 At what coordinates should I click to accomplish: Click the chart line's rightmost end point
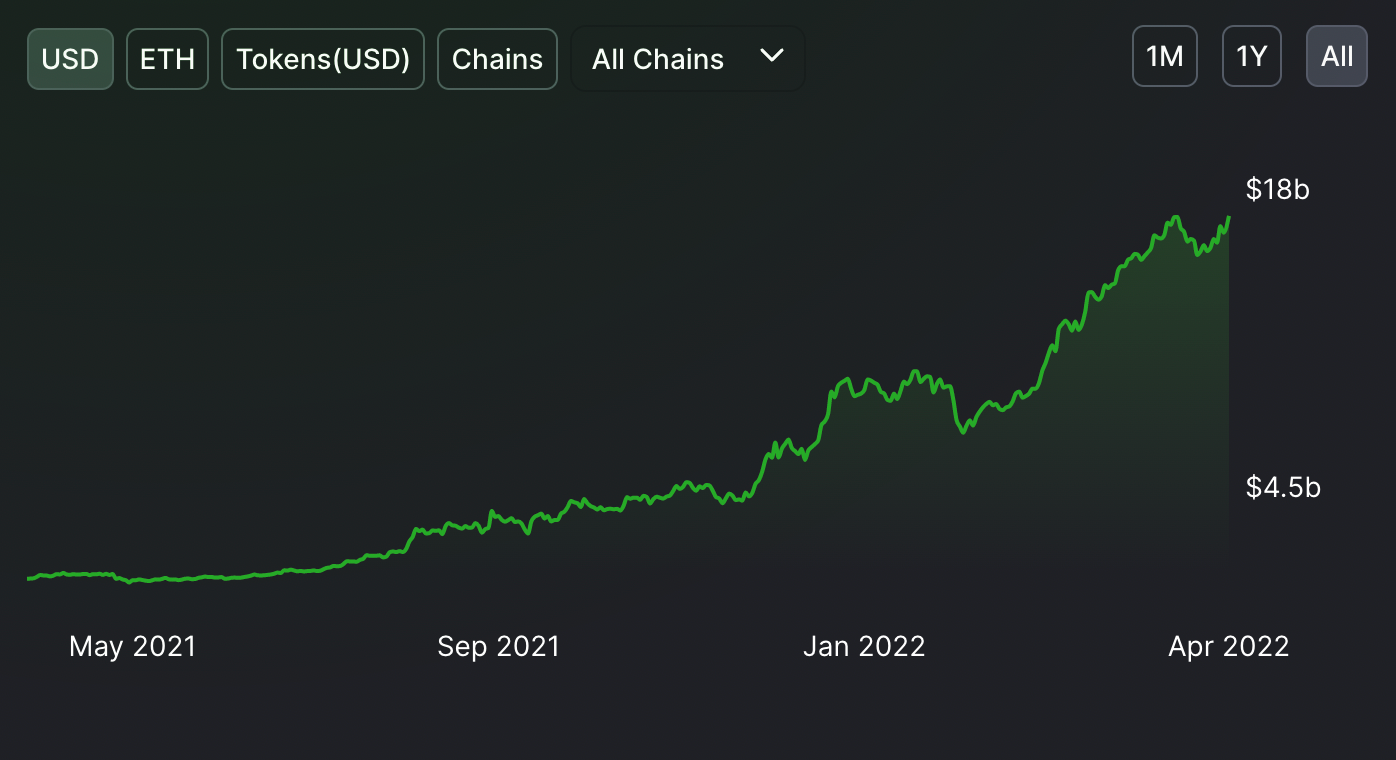point(1229,217)
